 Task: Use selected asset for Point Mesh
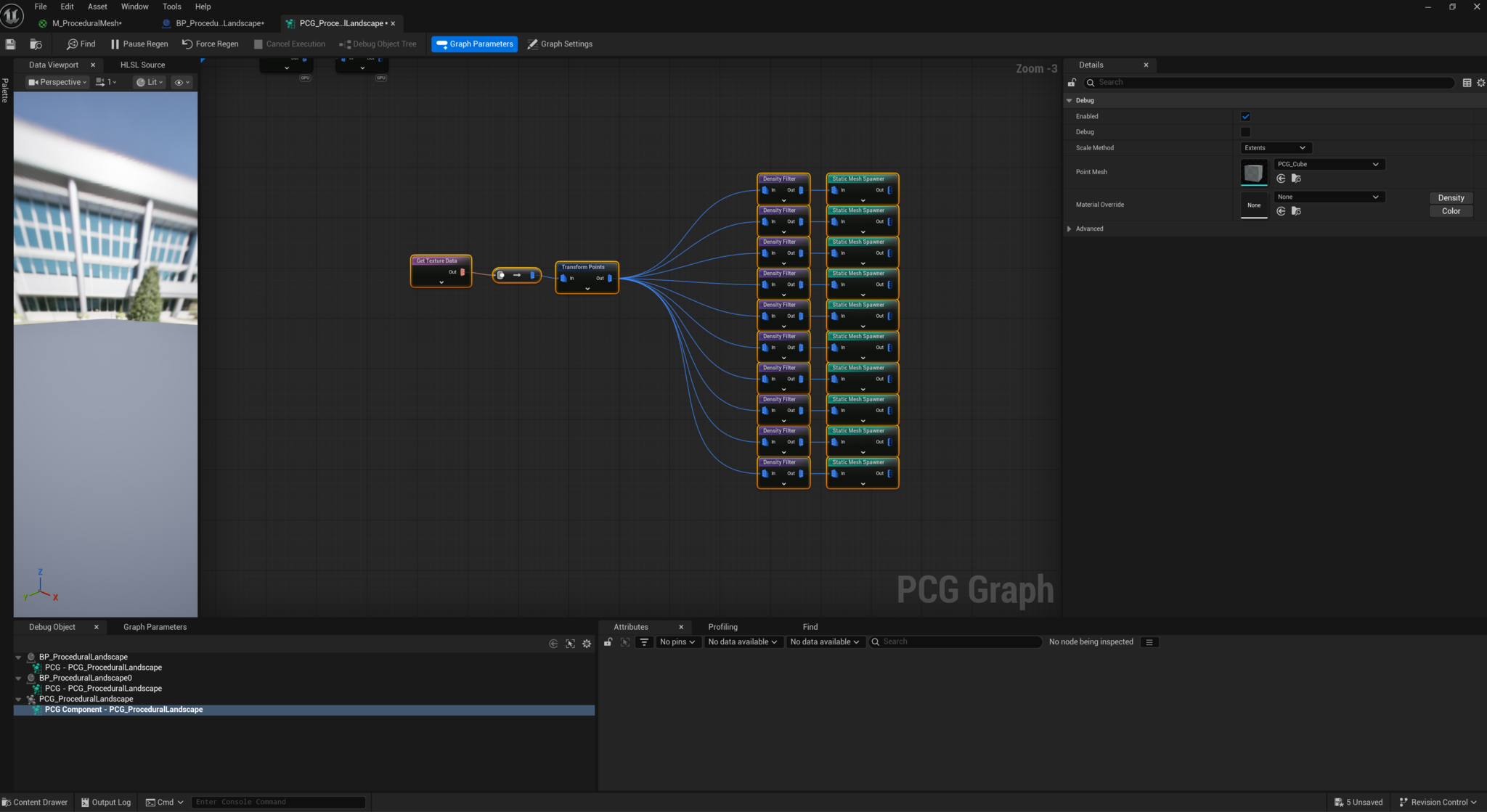[x=1281, y=179]
